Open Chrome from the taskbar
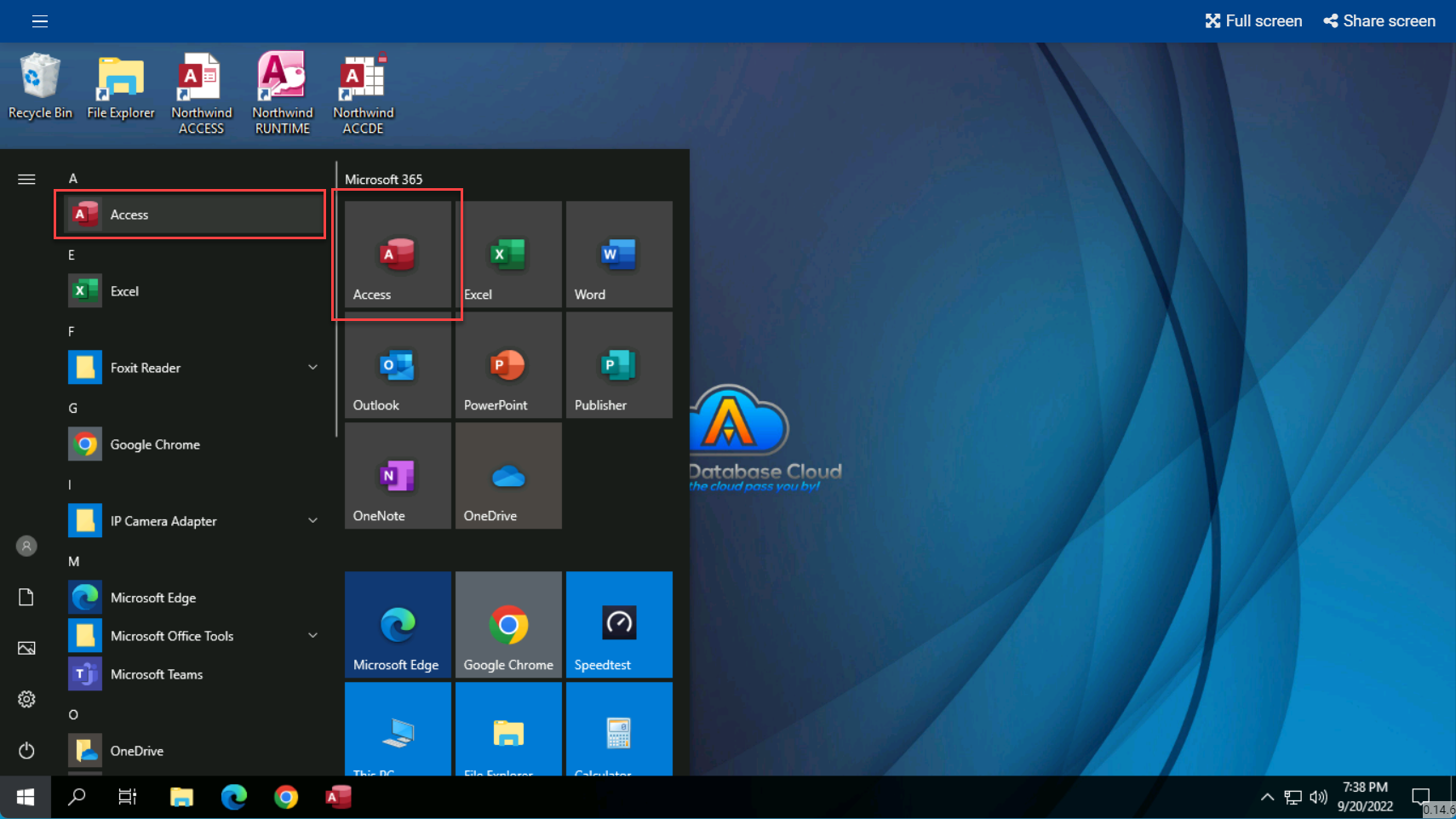 [x=286, y=798]
